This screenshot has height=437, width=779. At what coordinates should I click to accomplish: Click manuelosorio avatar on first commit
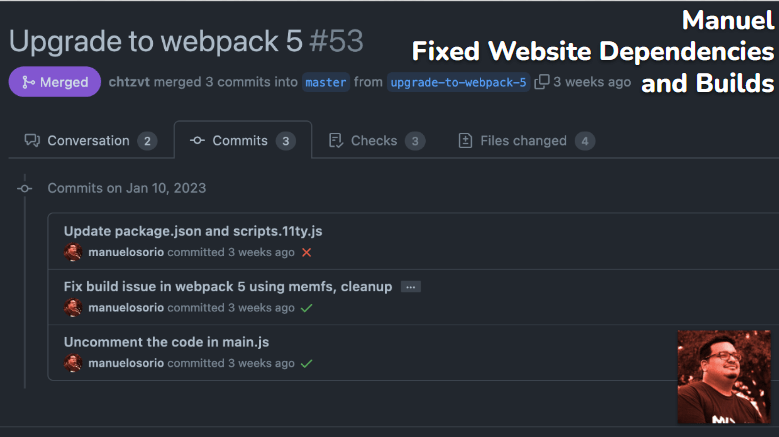click(73, 253)
